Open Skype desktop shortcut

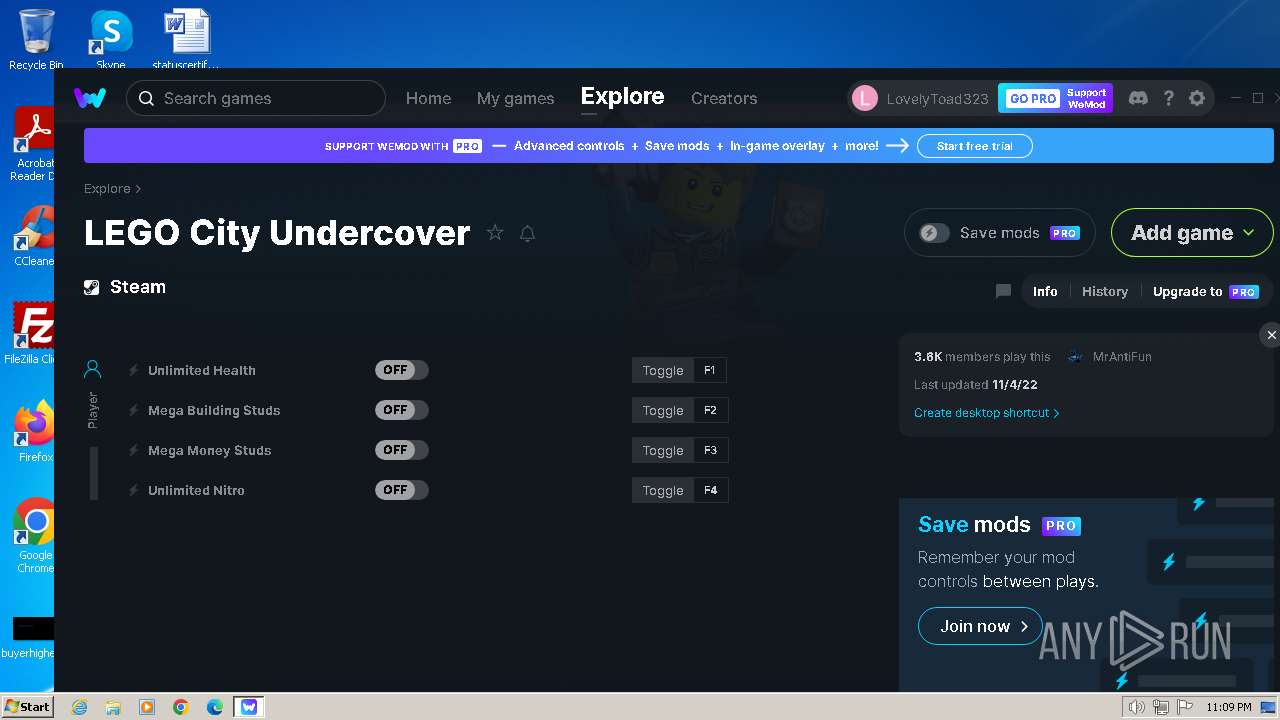point(111,38)
